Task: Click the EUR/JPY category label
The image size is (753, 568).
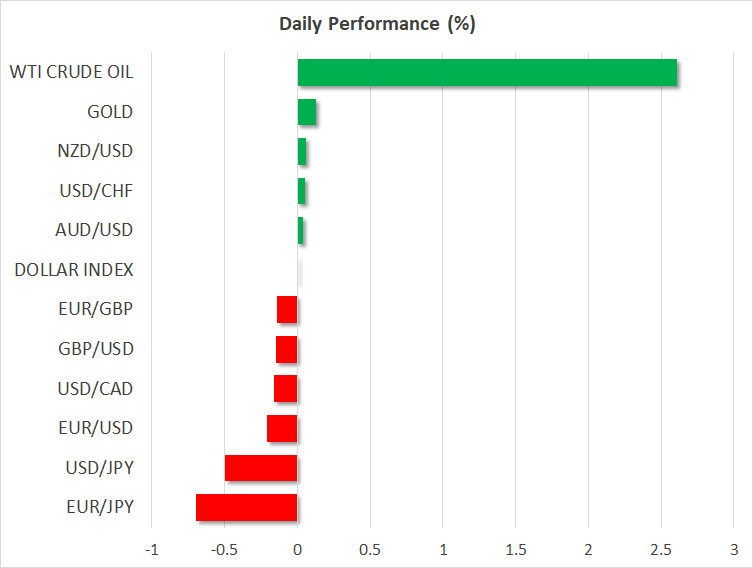Action: (x=98, y=507)
